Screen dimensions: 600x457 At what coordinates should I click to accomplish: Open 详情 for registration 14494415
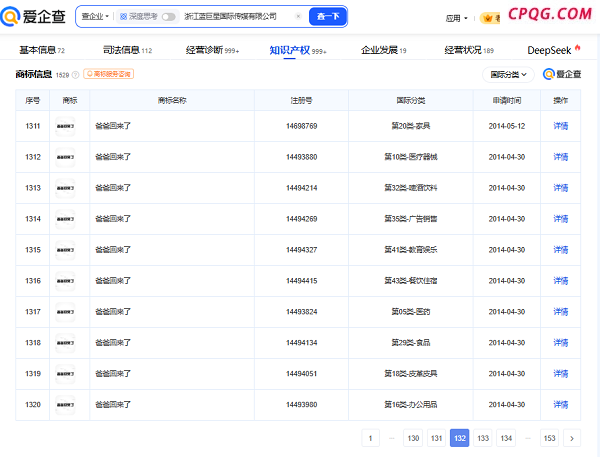pyautogui.click(x=561, y=281)
